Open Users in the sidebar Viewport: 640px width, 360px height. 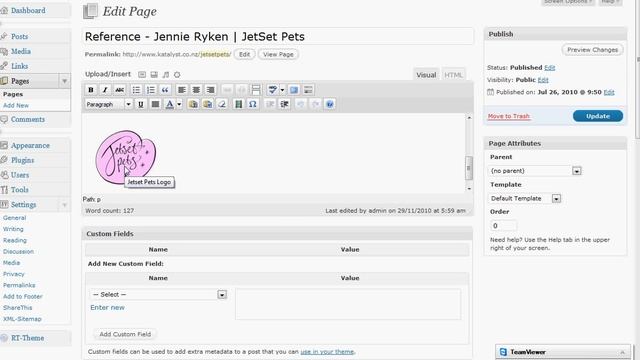[20, 175]
